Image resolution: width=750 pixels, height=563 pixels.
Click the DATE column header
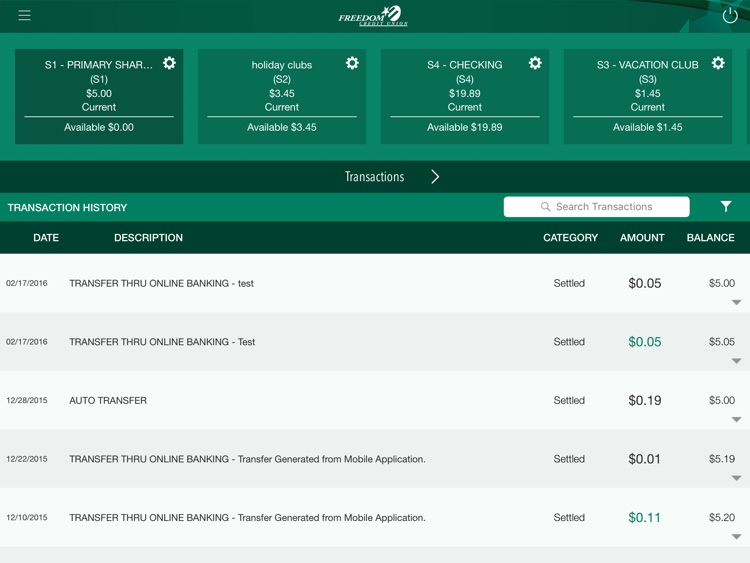[46, 238]
